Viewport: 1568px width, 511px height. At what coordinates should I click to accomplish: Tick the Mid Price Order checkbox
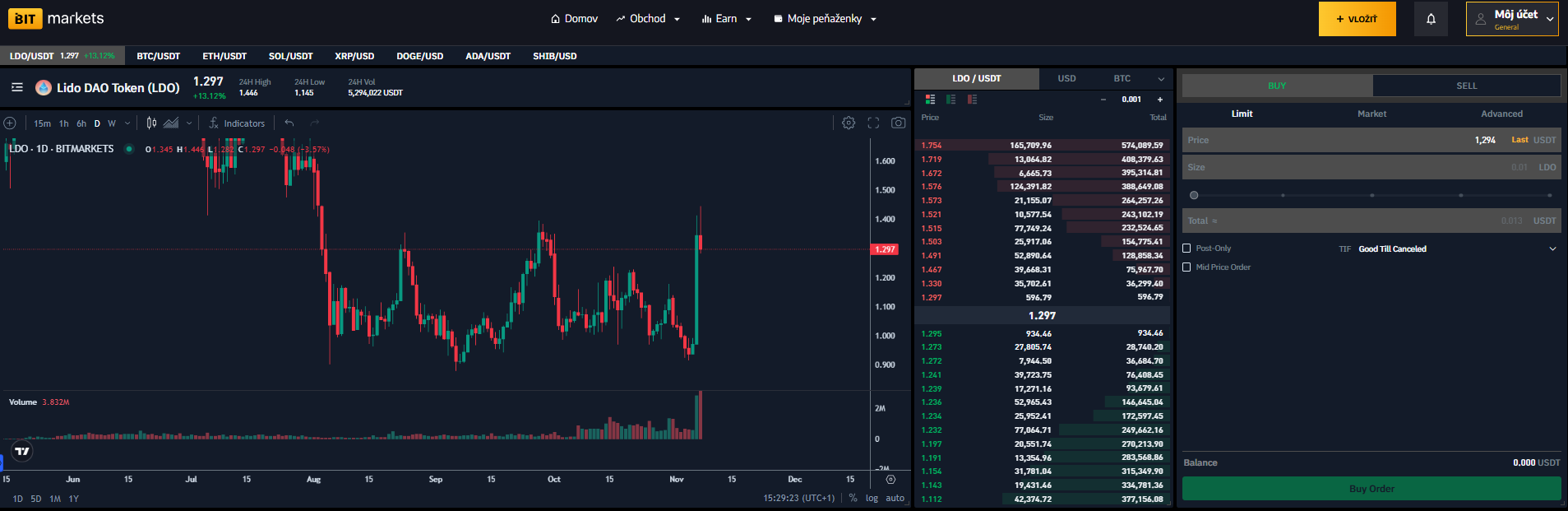point(1186,267)
